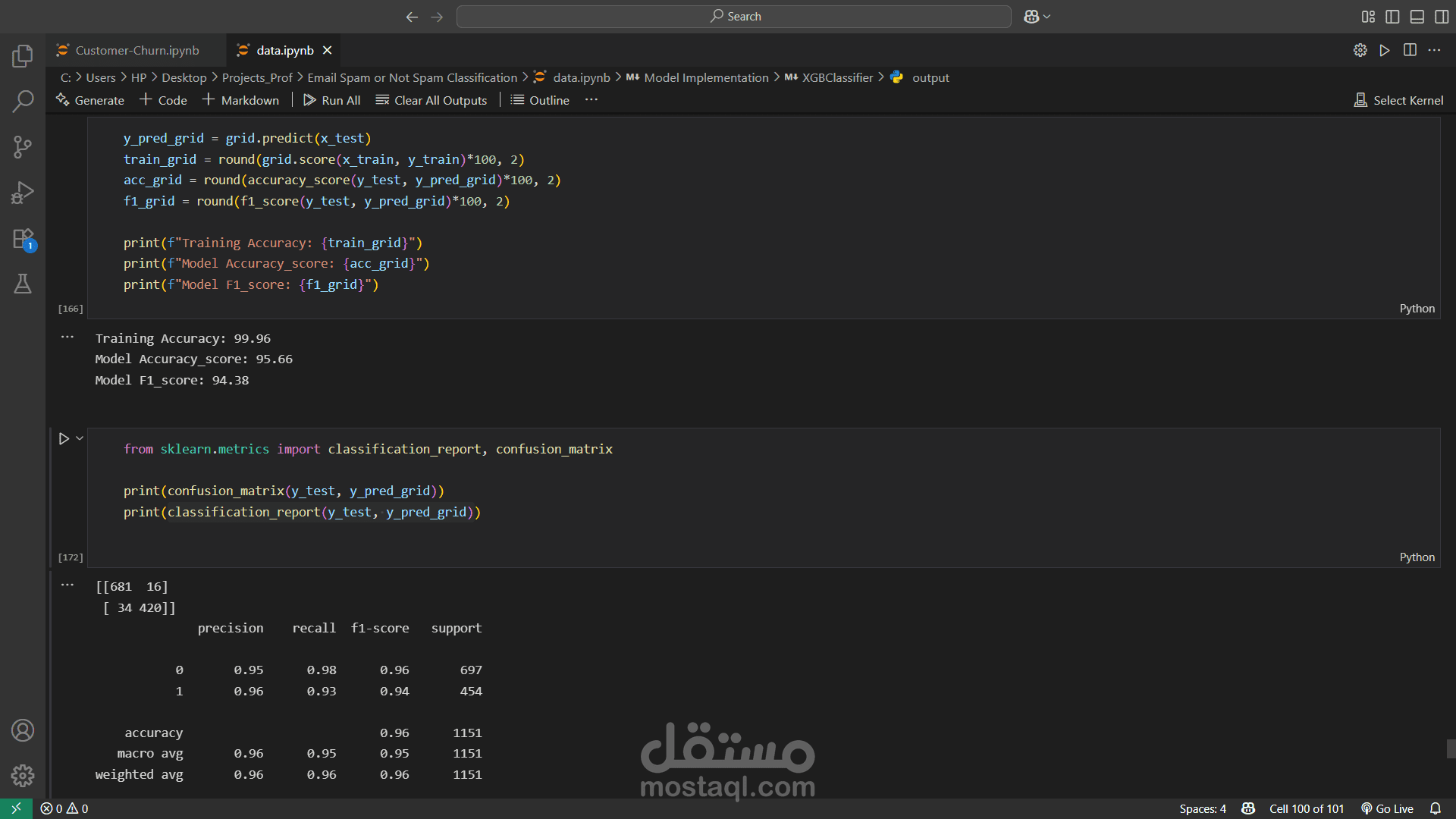Close the data.ipynb tab
1456x819 pixels.
click(x=328, y=50)
